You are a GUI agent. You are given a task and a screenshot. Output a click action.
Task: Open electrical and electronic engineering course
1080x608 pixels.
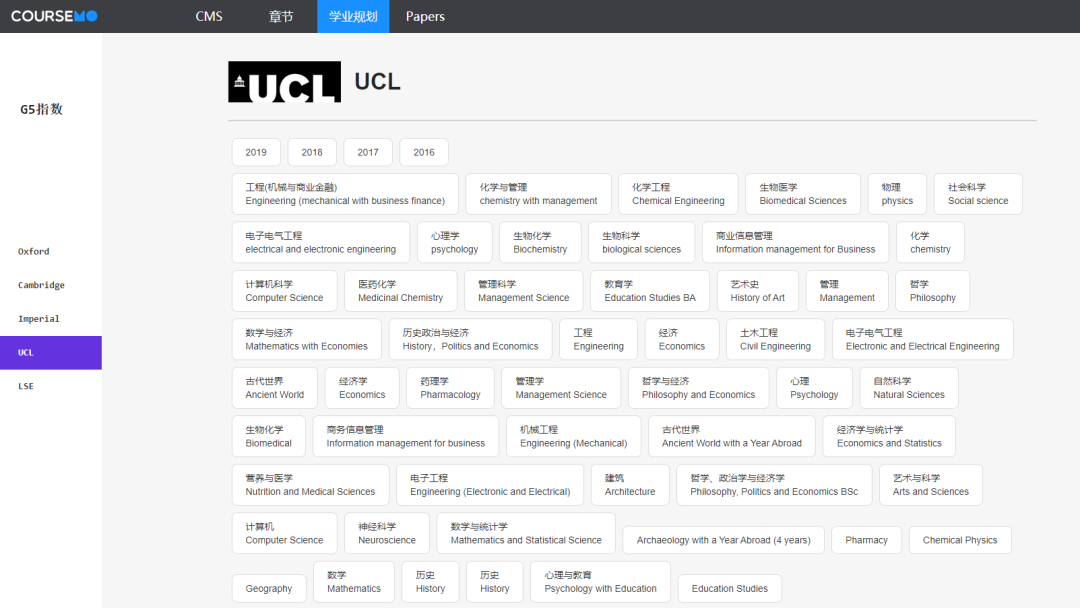coord(321,242)
